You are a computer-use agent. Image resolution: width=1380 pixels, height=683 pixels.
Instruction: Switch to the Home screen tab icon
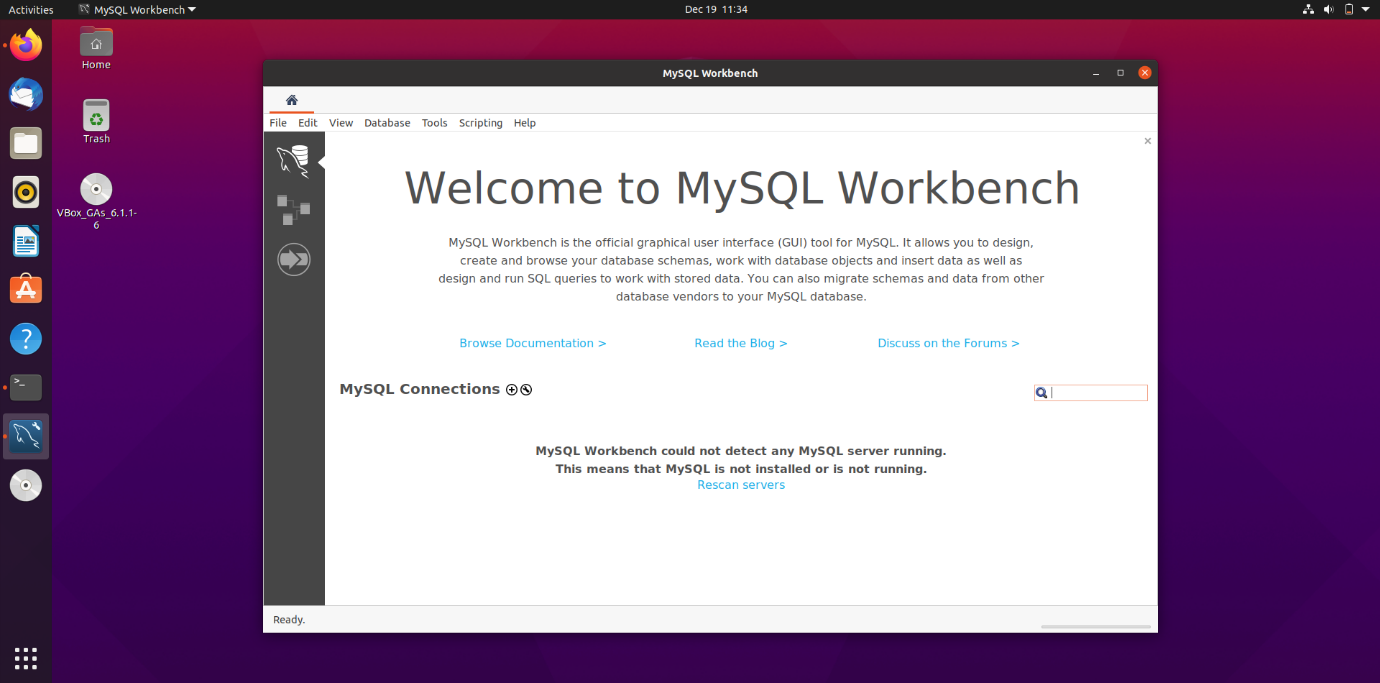pos(291,100)
